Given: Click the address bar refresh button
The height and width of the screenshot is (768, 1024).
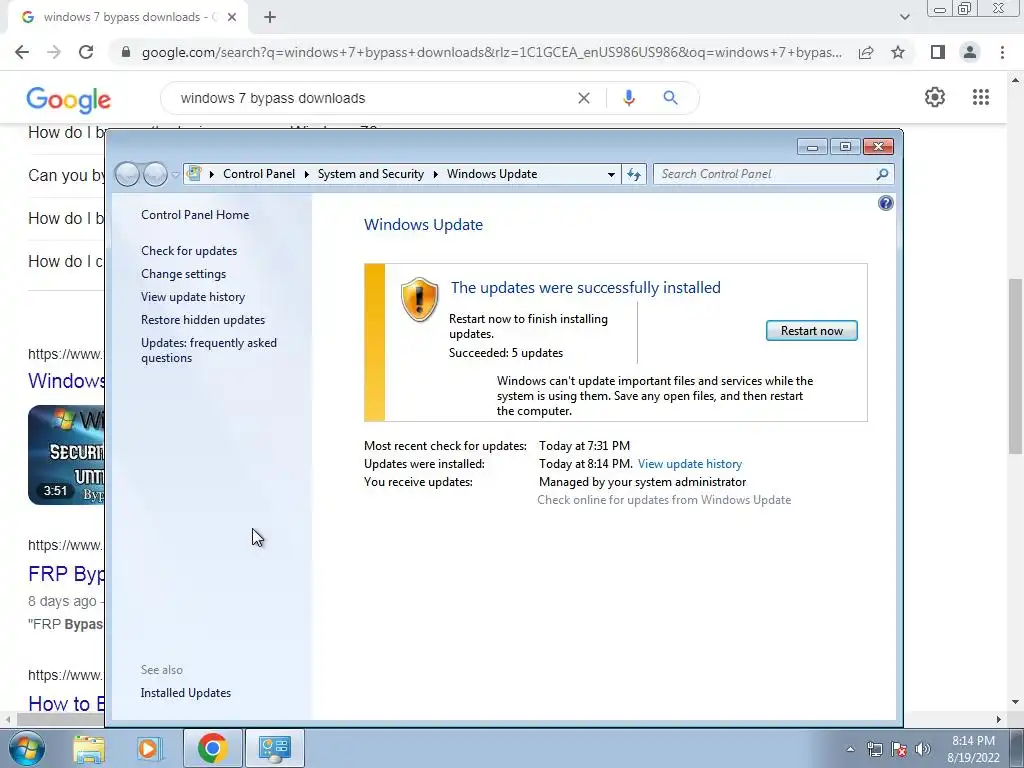Looking at the screenshot, I should tap(634, 174).
